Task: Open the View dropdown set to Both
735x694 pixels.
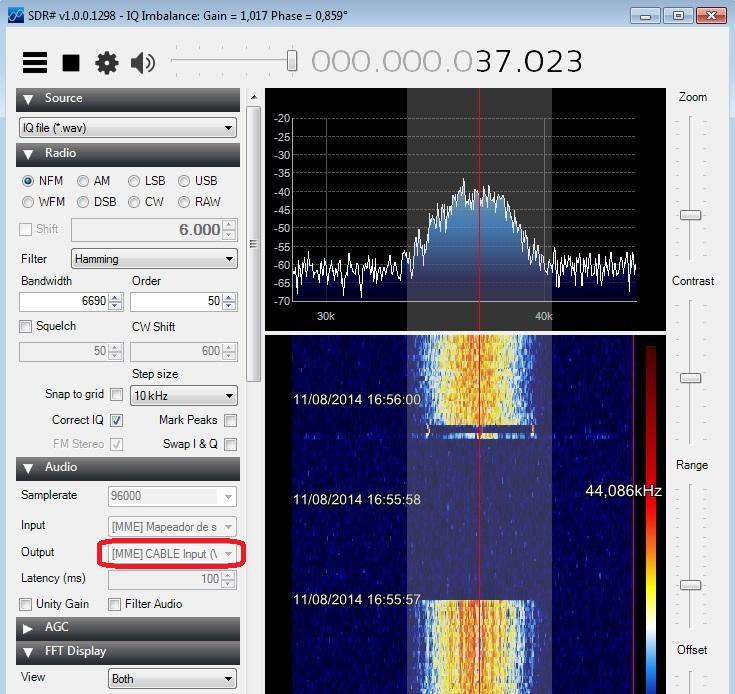Action: point(172,679)
